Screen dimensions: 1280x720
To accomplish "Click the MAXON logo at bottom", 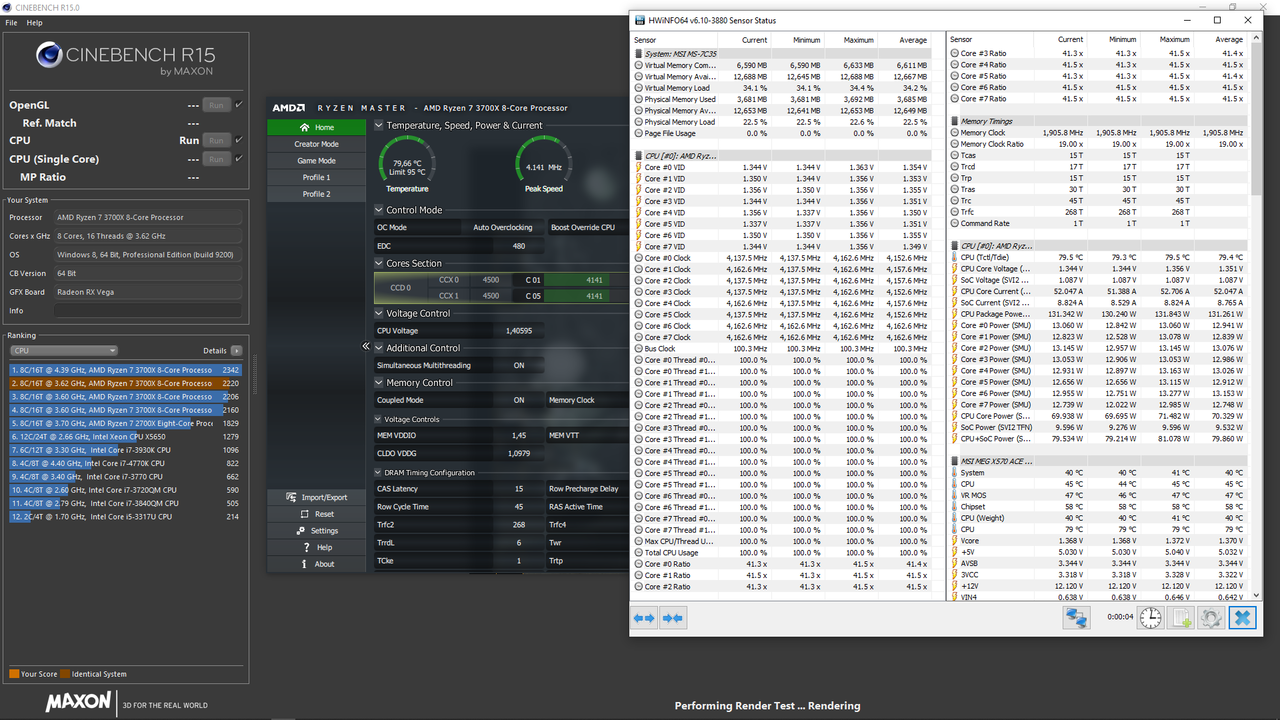I will 78,702.
